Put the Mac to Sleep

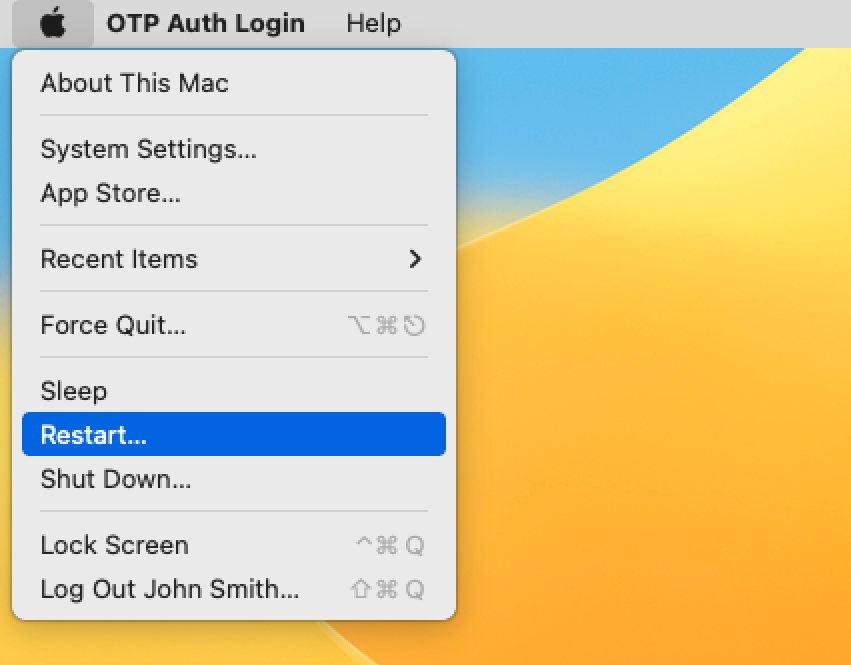click(x=73, y=391)
